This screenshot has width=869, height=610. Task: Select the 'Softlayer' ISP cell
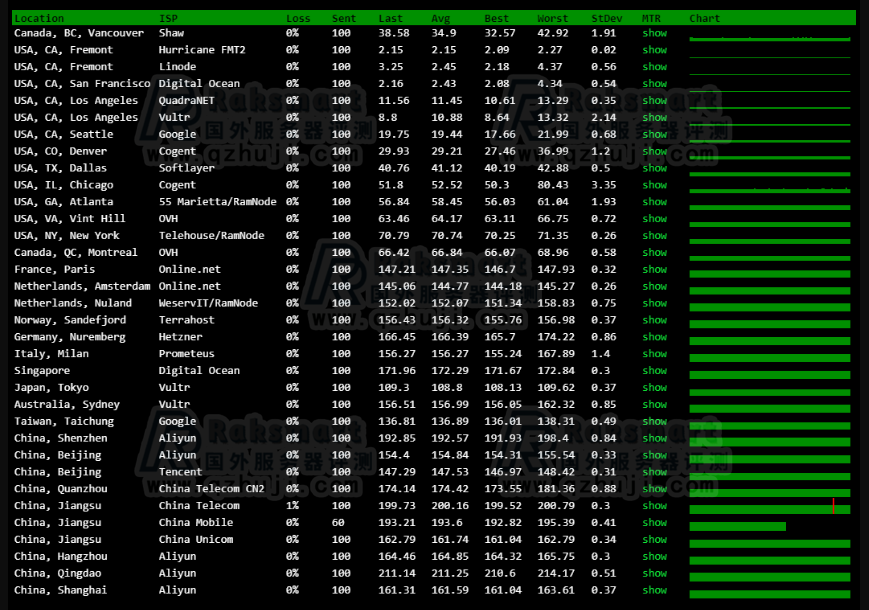click(x=186, y=168)
